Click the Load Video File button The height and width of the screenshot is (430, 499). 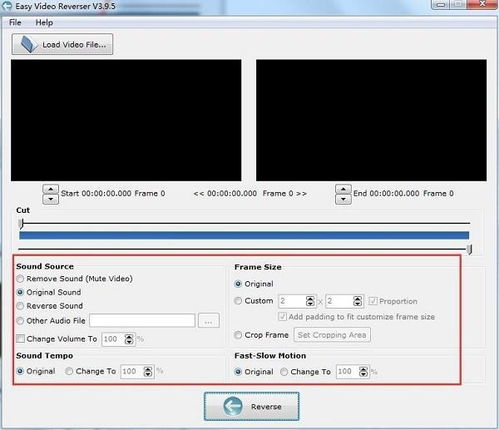[x=62, y=44]
